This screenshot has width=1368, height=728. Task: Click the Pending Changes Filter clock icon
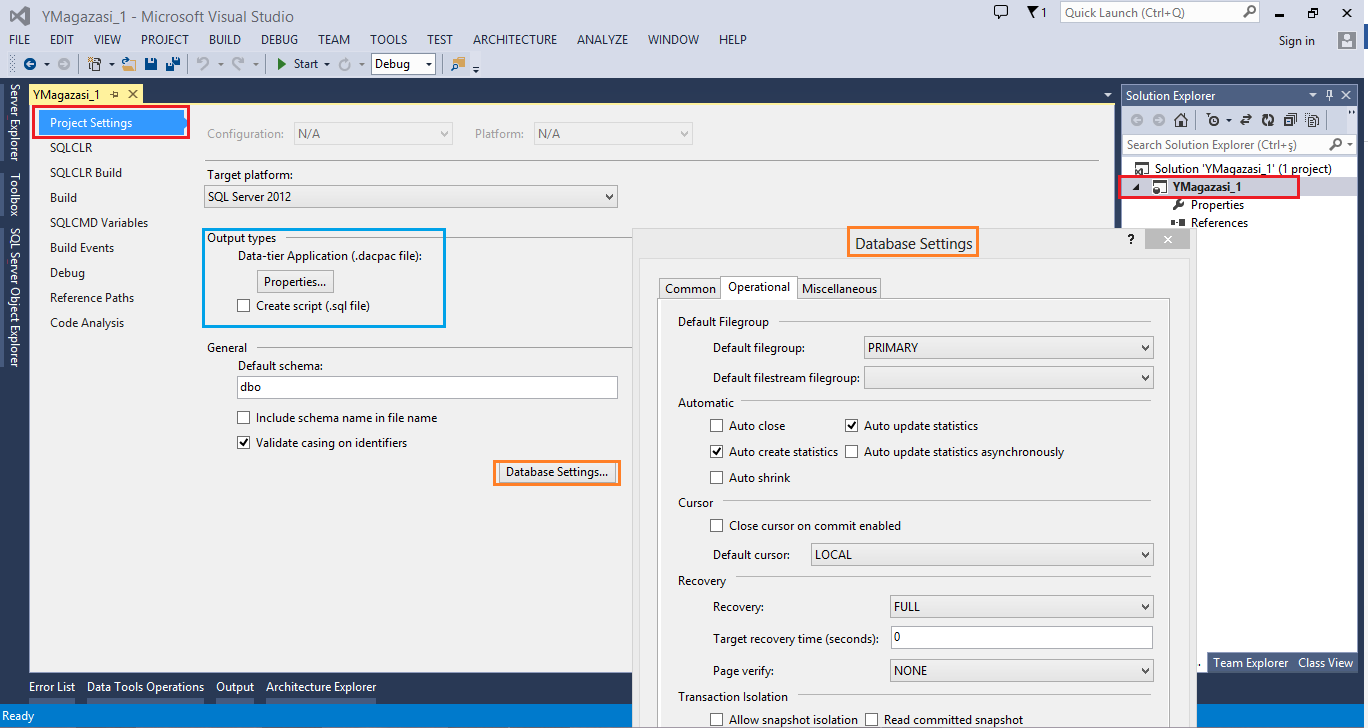click(1213, 120)
